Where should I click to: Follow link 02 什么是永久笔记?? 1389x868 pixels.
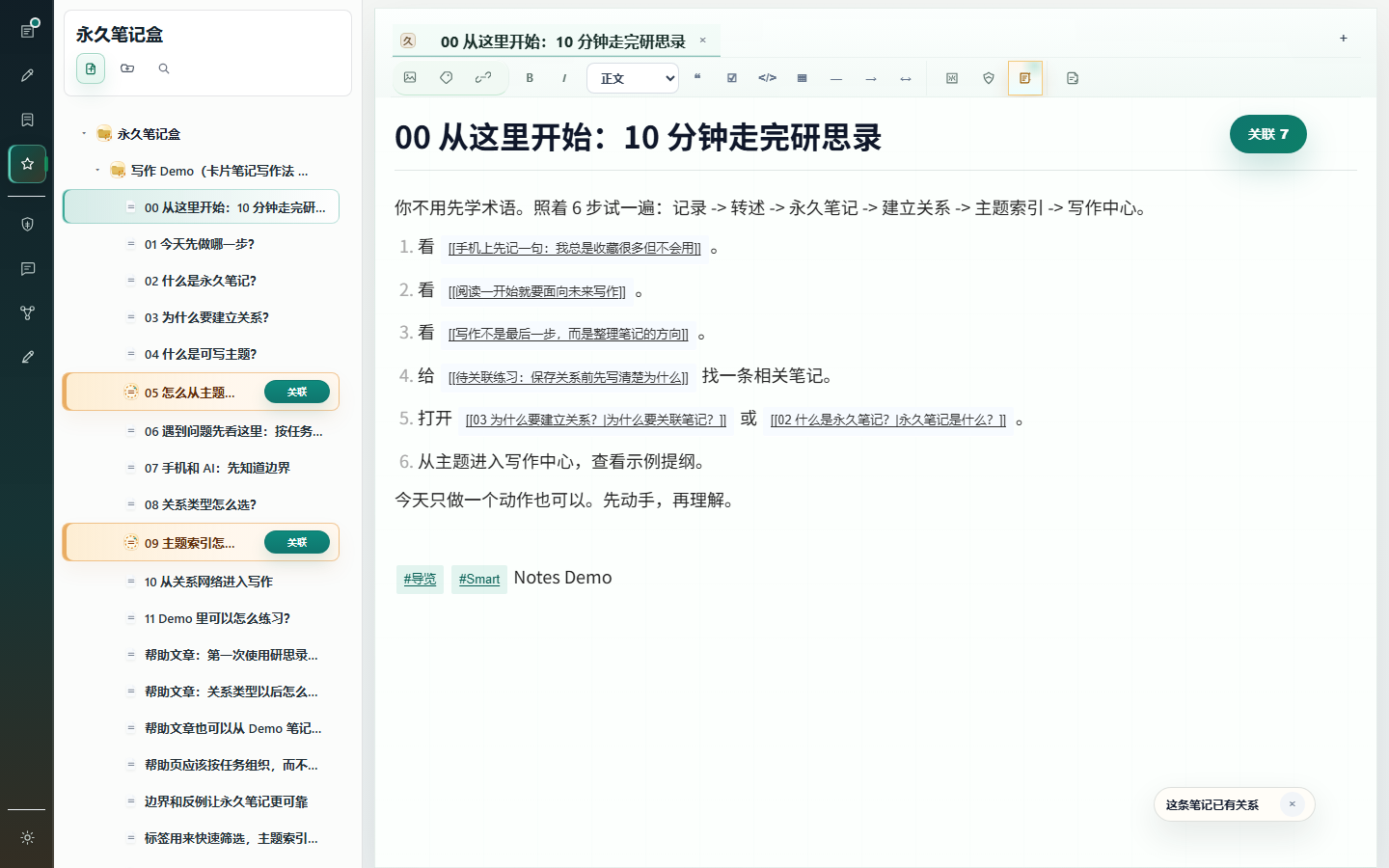pyautogui.click(x=888, y=420)
